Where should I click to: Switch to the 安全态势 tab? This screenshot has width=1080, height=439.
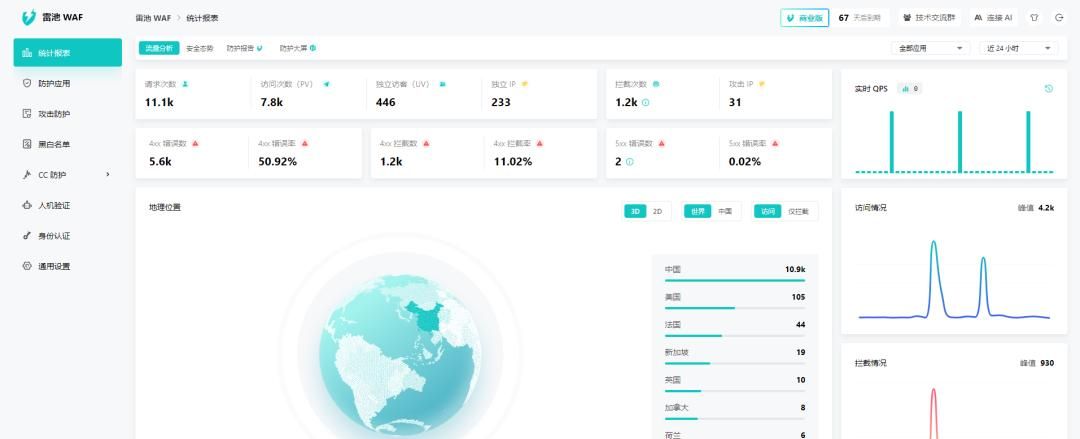tap(200, 48)
